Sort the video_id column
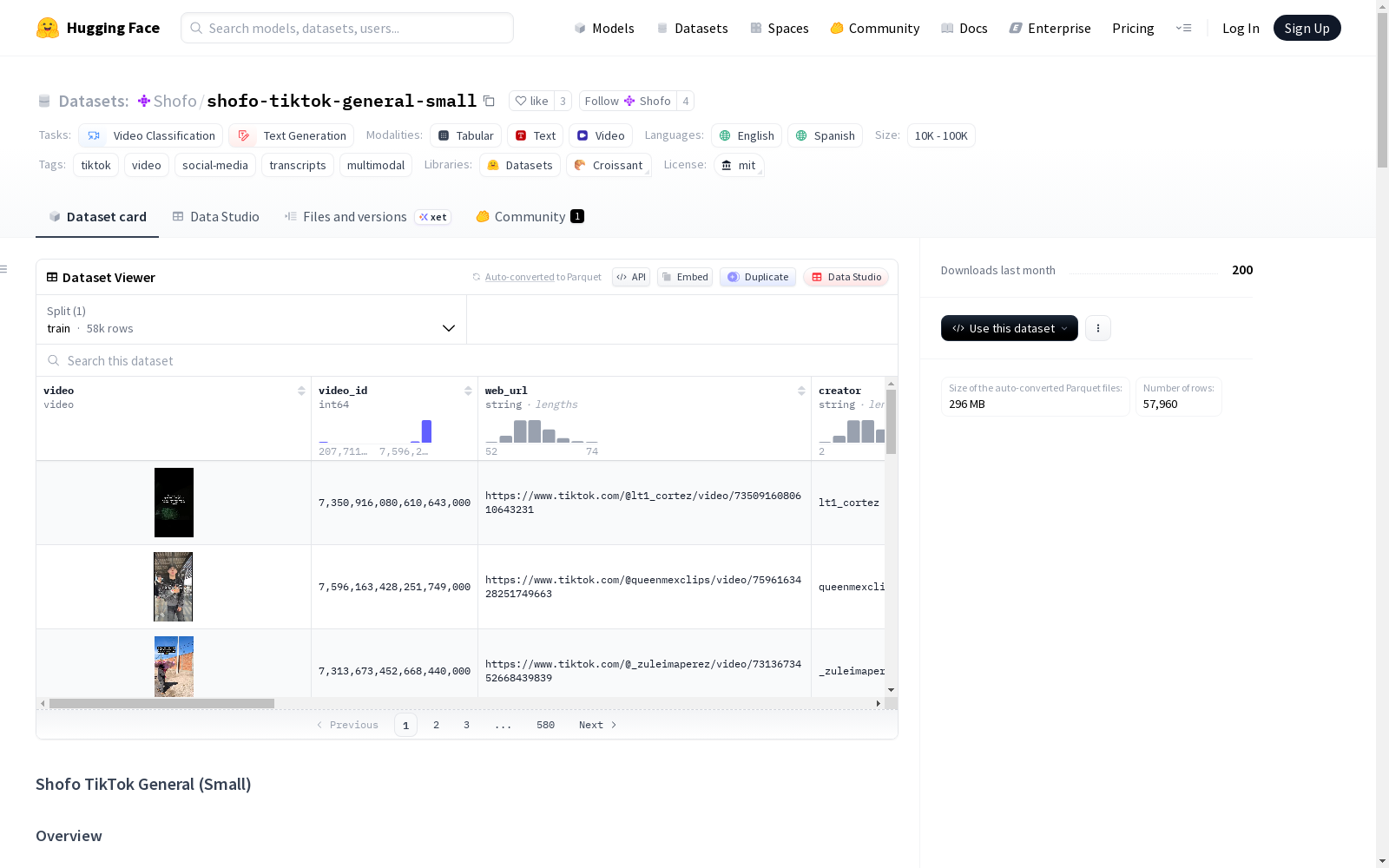 pyautogui.click(x=468, y=391)
